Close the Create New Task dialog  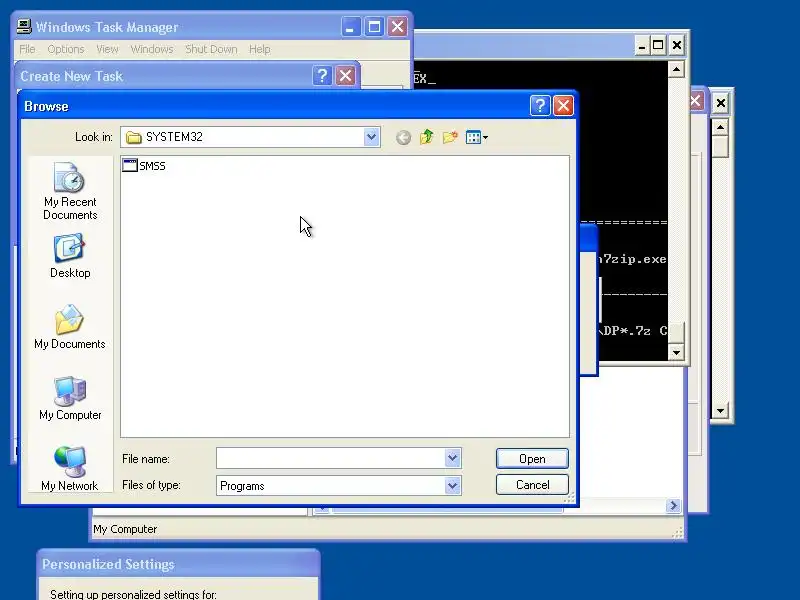click(345, 76)
